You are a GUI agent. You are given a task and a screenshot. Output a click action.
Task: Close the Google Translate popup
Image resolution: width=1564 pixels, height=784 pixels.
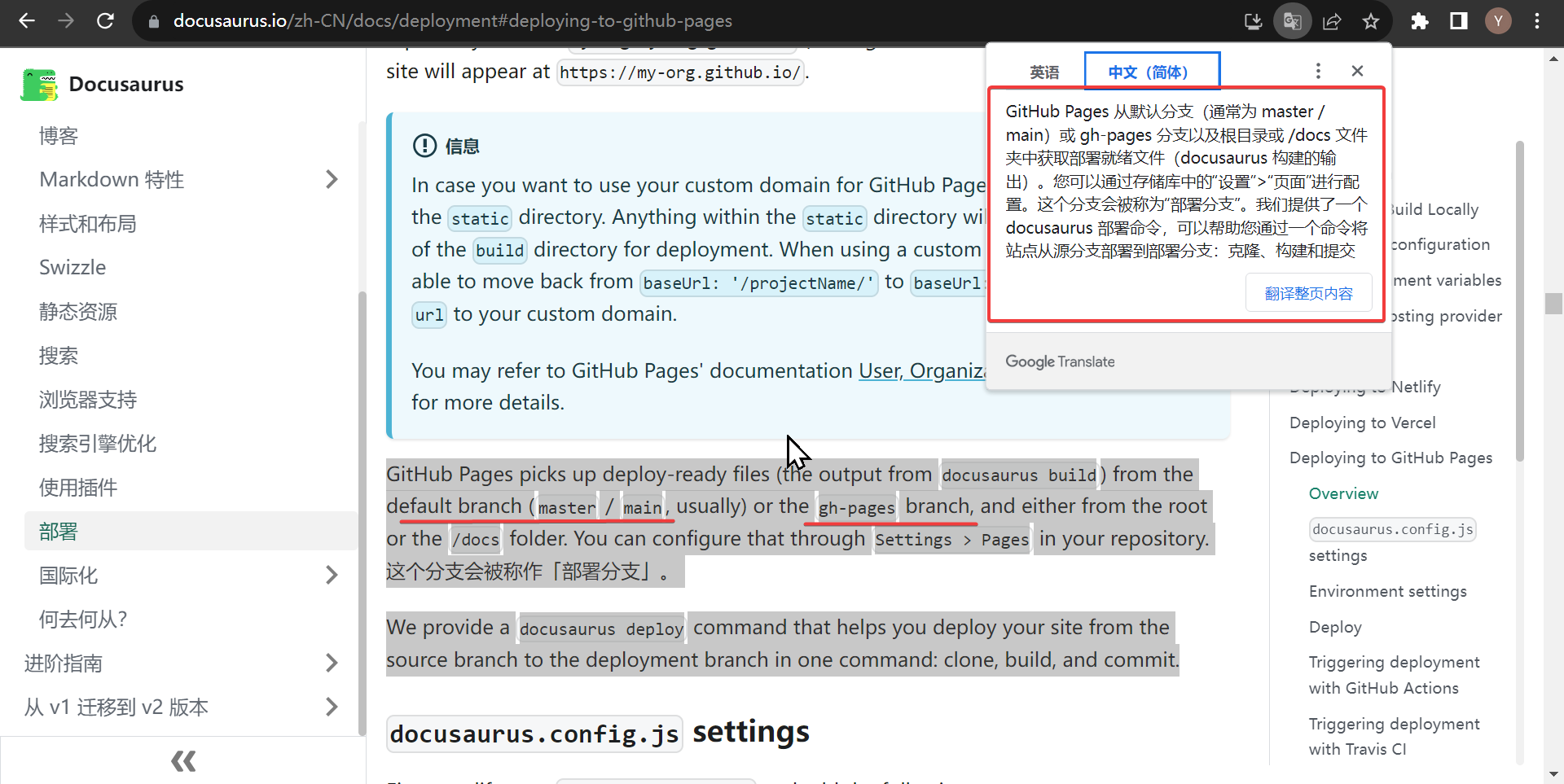coord(1357,71)
